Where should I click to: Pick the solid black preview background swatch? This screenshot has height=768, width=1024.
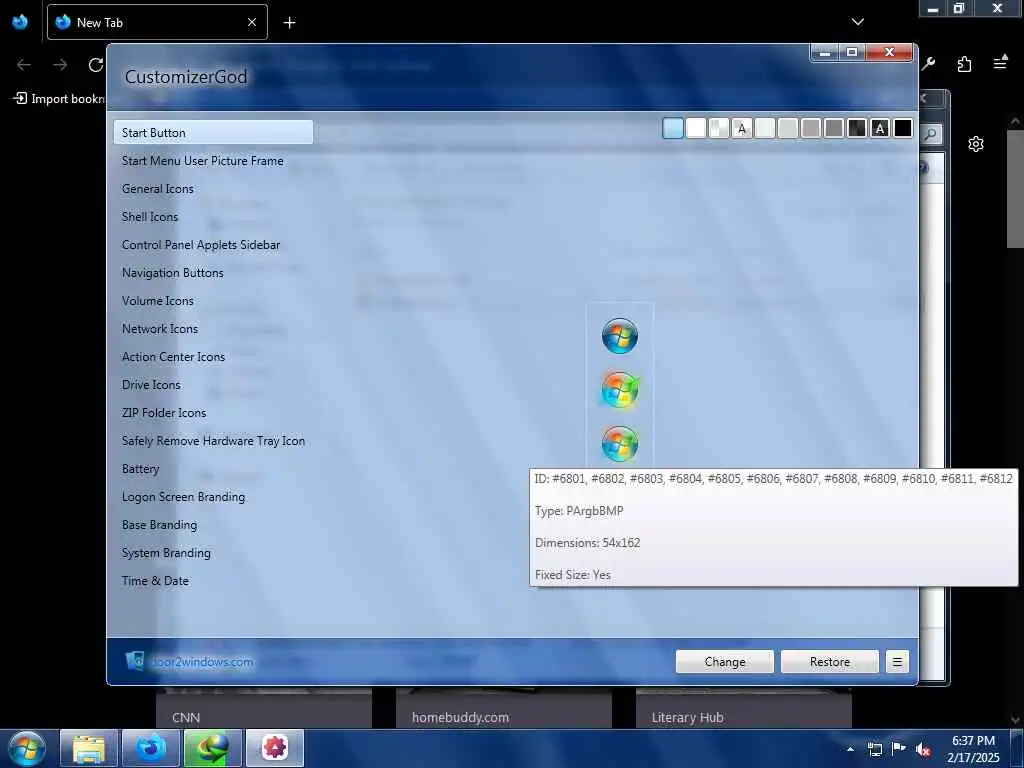click(x=903, y=129)
